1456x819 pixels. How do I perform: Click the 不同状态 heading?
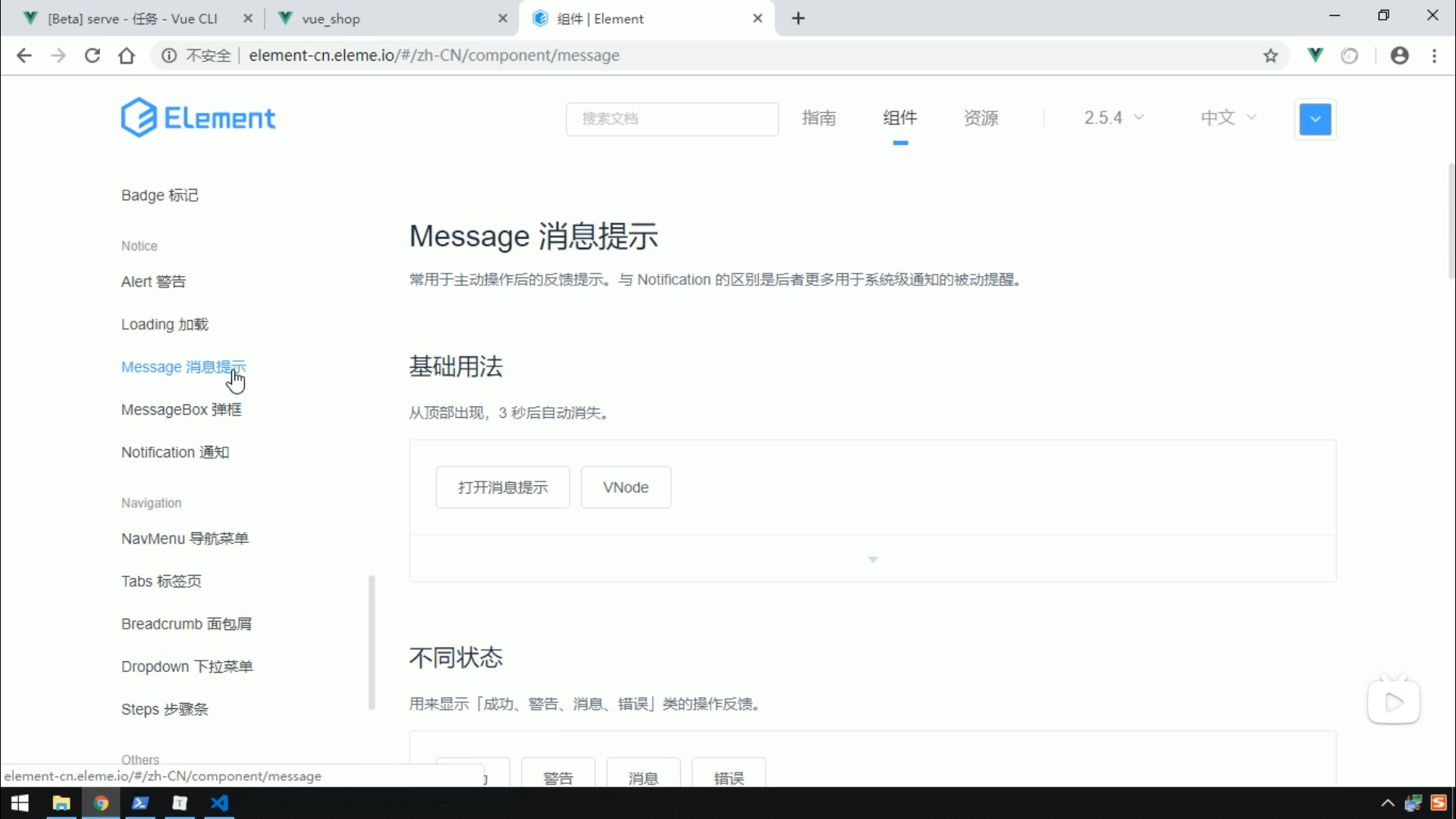click(456, 657)
